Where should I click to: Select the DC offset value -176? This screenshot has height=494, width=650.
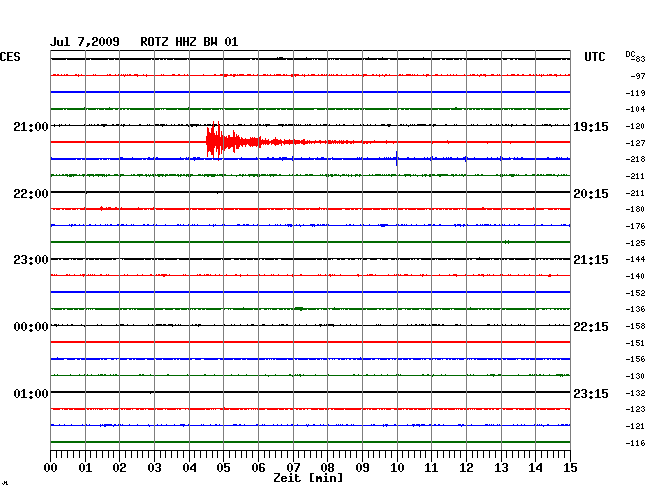coord(635,226)
